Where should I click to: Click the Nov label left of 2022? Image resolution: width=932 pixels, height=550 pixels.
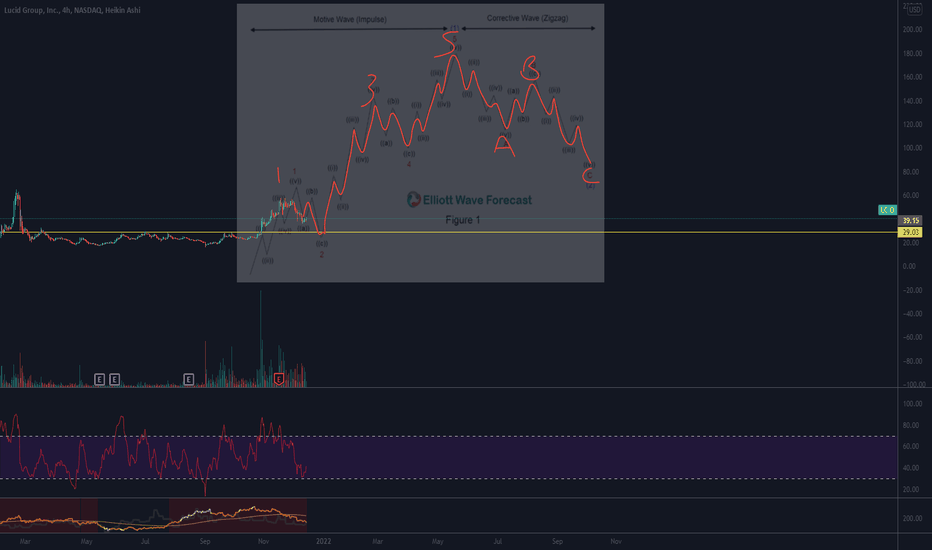(263, 541)
